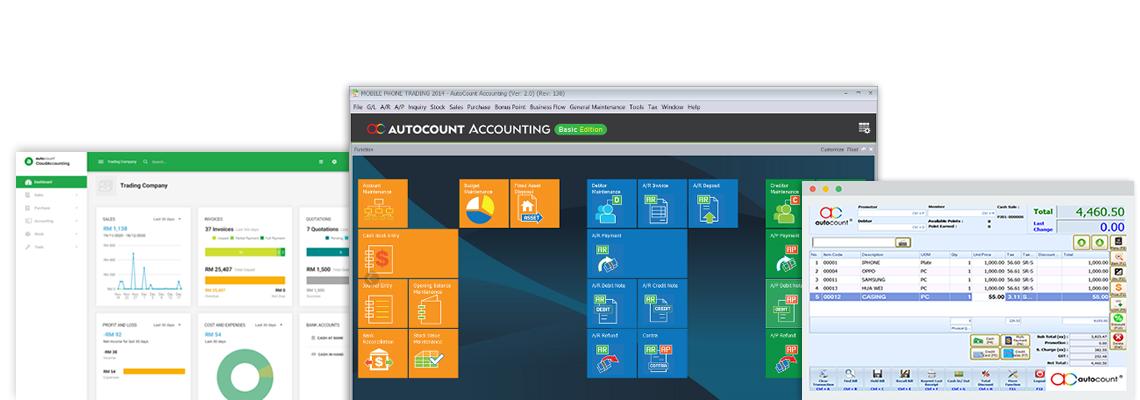Open the Contra tile
Image resolution: width=1140 pixels, height=400 pixels.
(662, 353)
